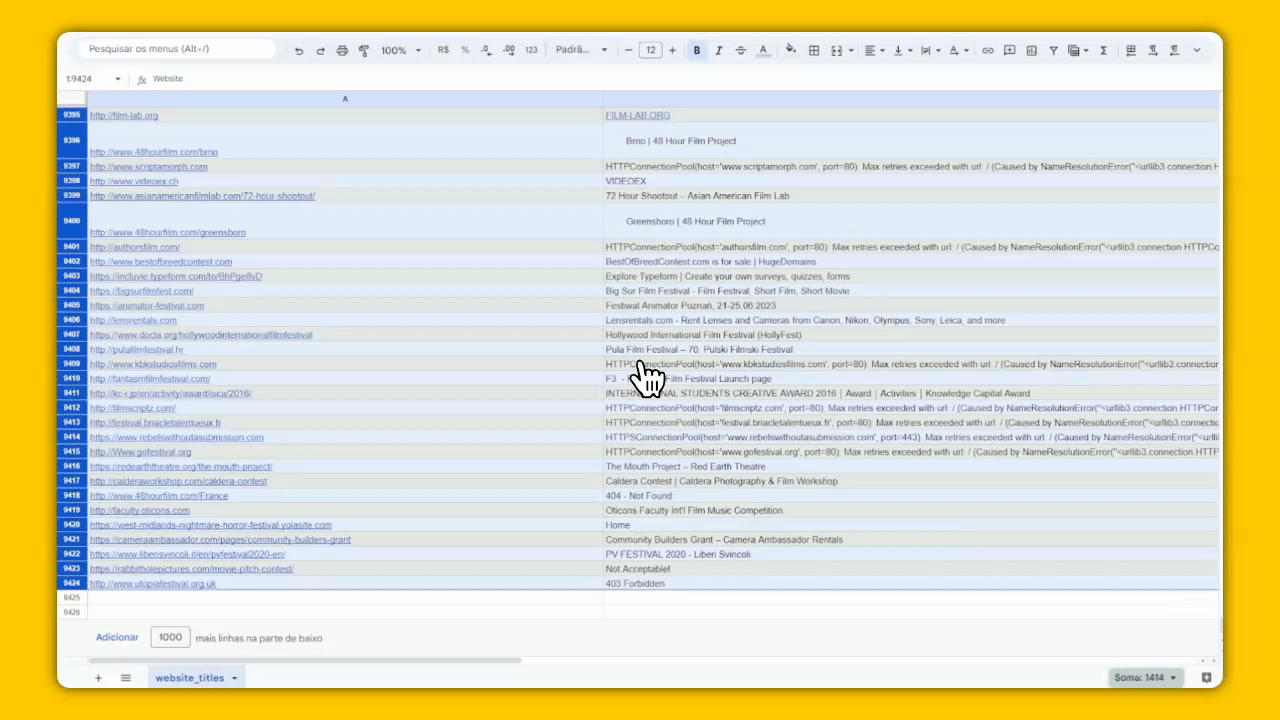Open merge type dropdown arrow
The image size is (1280, 720).
point(851,50)
